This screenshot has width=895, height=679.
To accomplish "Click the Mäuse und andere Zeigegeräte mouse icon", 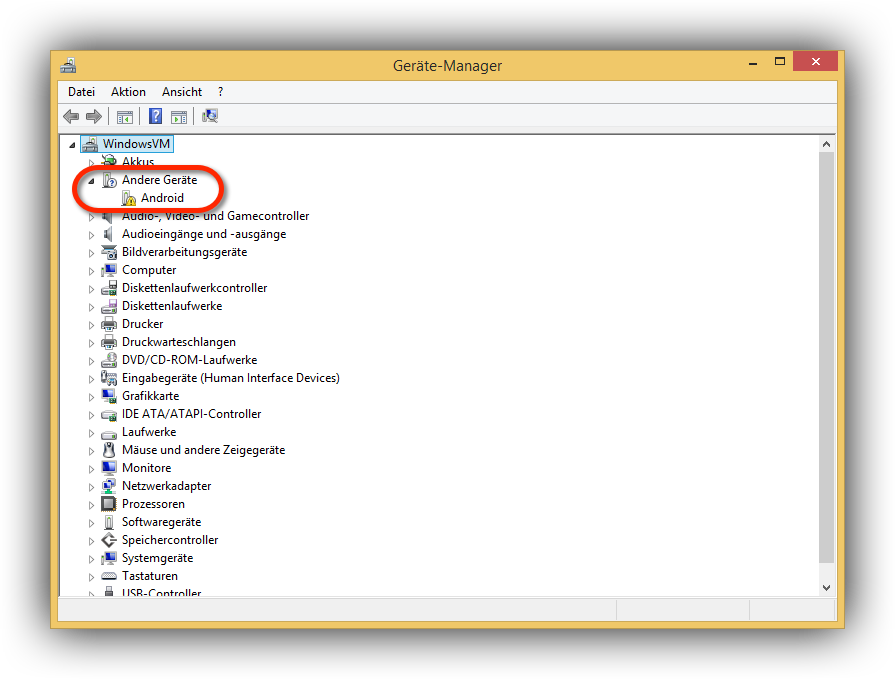I will [108, 450].
